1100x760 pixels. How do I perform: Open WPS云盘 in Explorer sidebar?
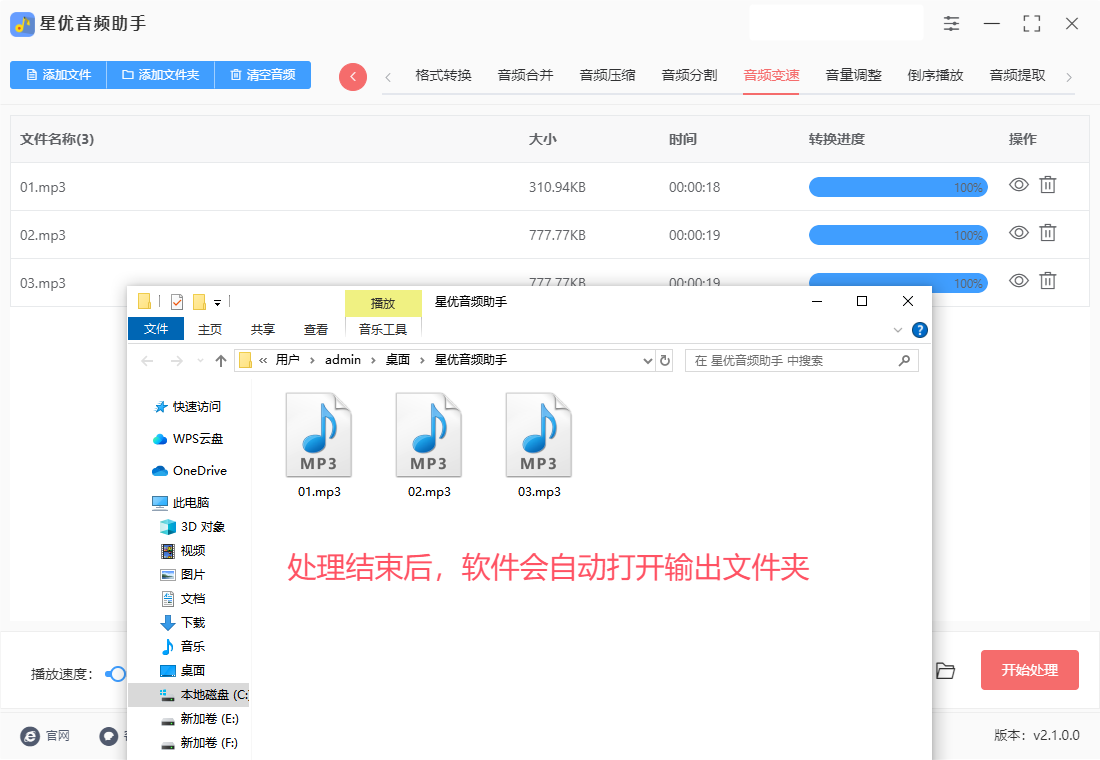(188, 439)
